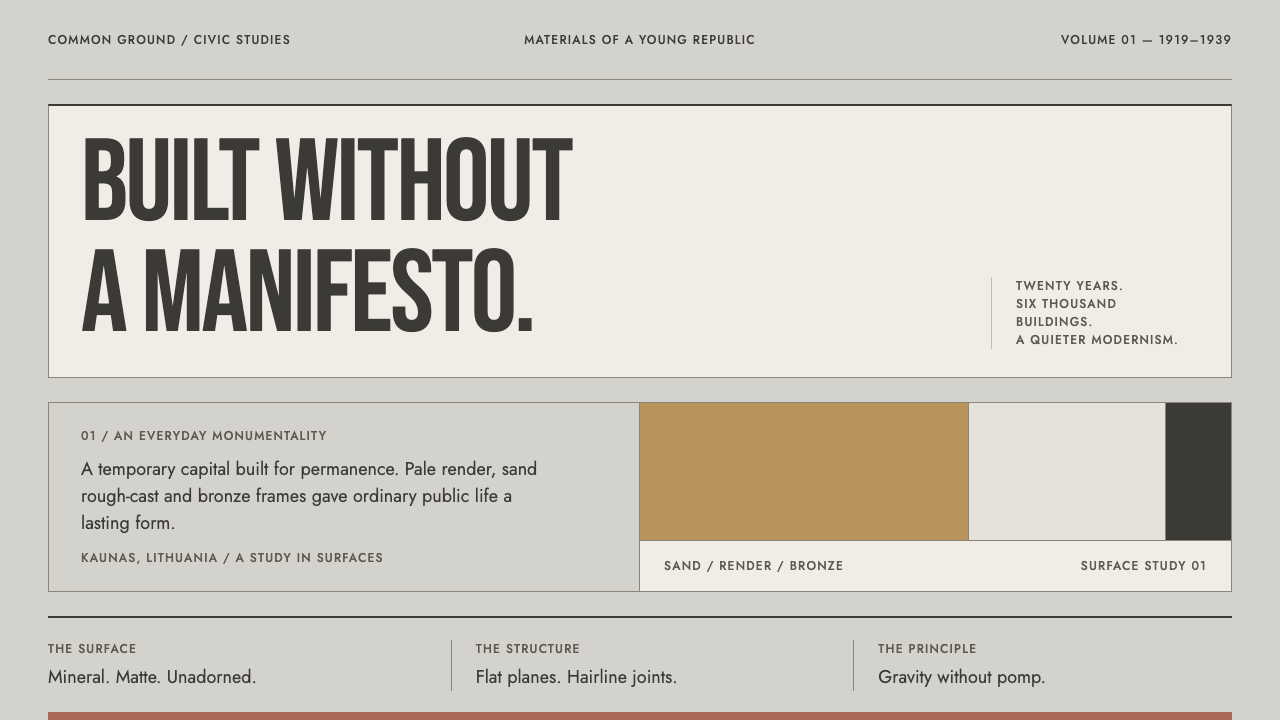Click 'Materials of a Young Republic' title
This screenshot has height=720, width=1280.
click(640, 40)
